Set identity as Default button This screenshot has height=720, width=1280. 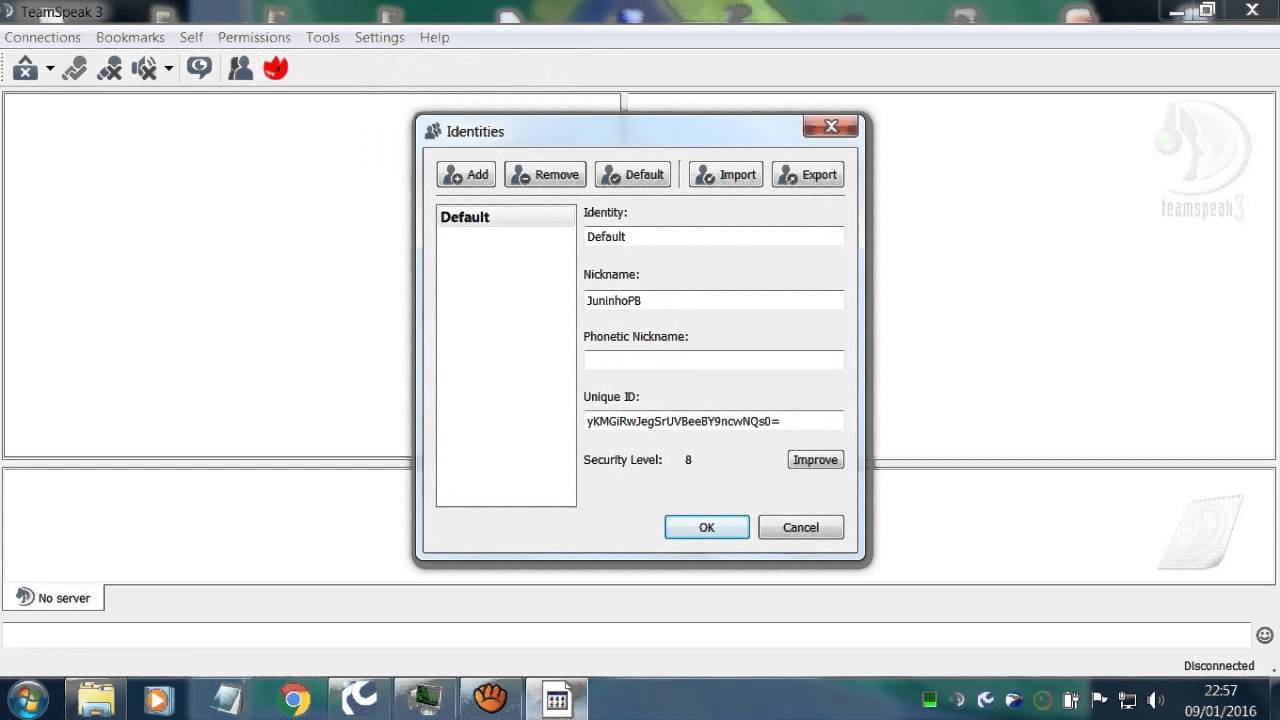click(632, 175)
